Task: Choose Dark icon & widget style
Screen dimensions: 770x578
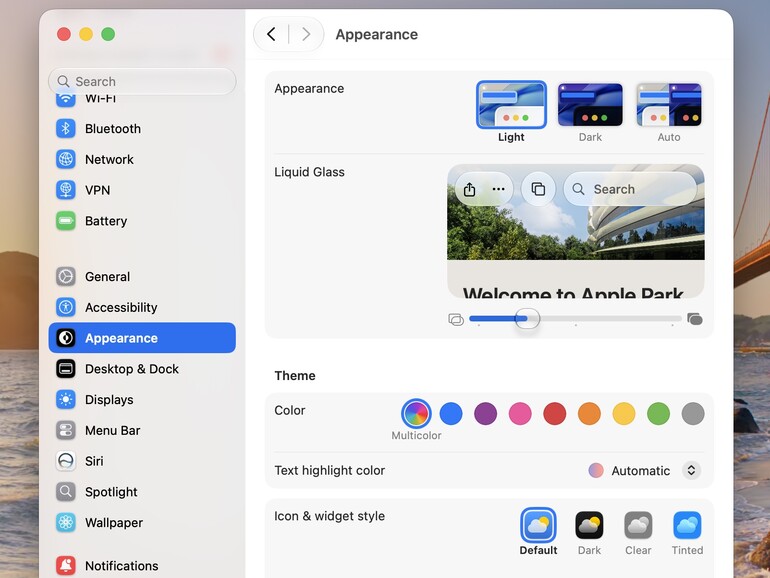Action: 589,525
